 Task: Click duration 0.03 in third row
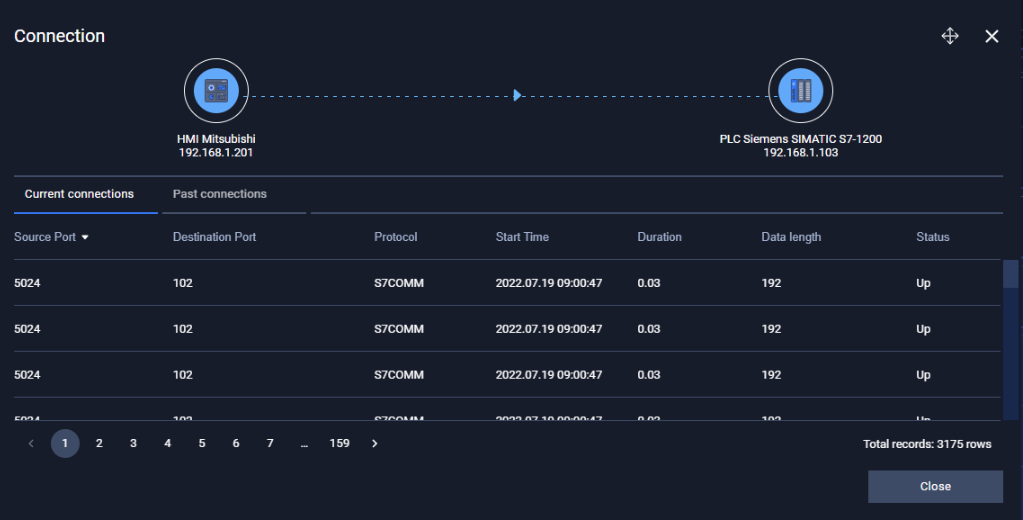tap(649, 375)
